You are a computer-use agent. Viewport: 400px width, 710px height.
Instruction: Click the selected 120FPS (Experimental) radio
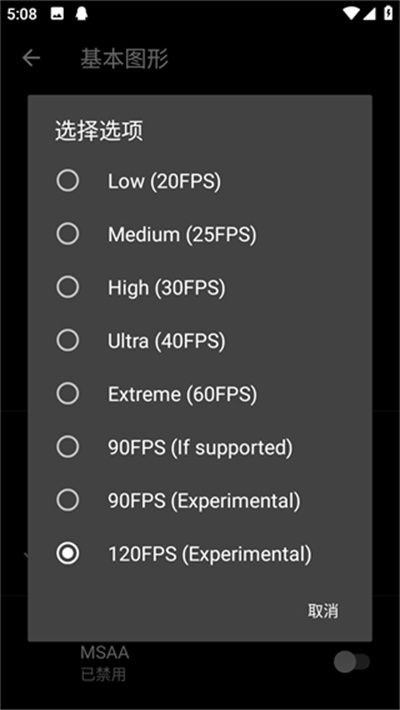coord(67,553)
